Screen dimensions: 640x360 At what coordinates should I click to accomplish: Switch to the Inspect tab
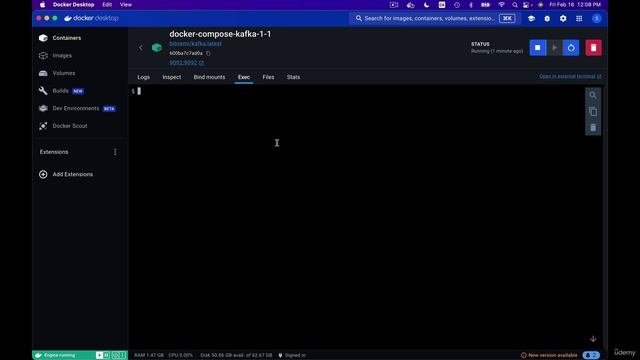tap(171, 77)
